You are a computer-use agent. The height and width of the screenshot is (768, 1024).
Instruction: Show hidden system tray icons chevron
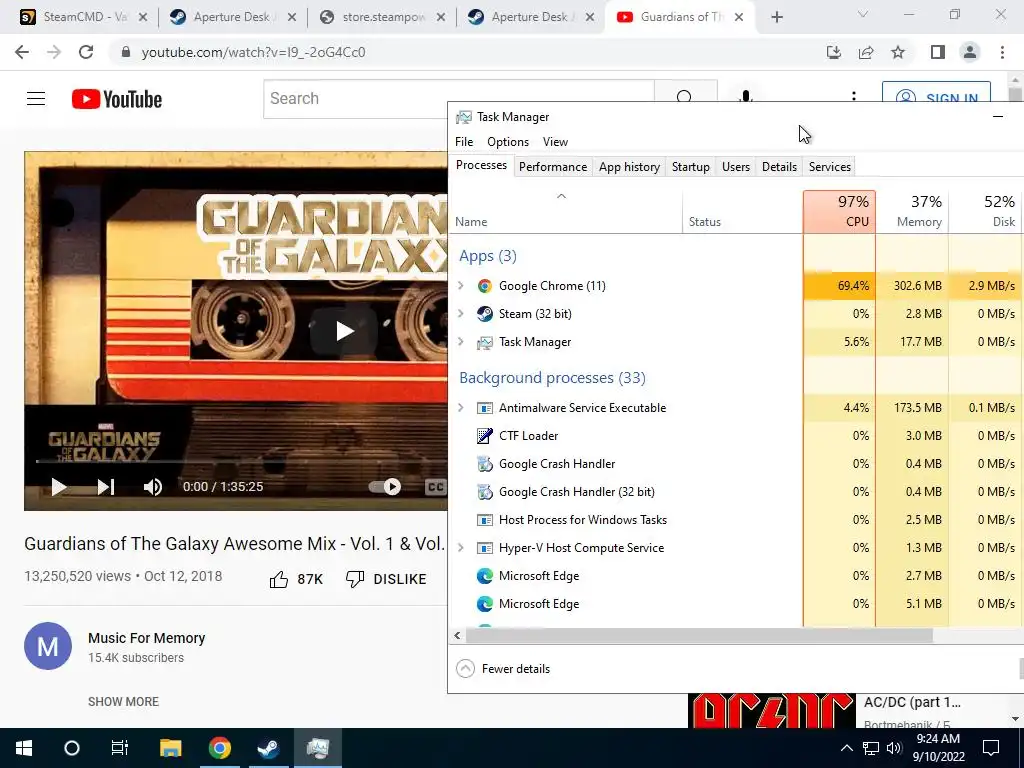click(846, 748)
